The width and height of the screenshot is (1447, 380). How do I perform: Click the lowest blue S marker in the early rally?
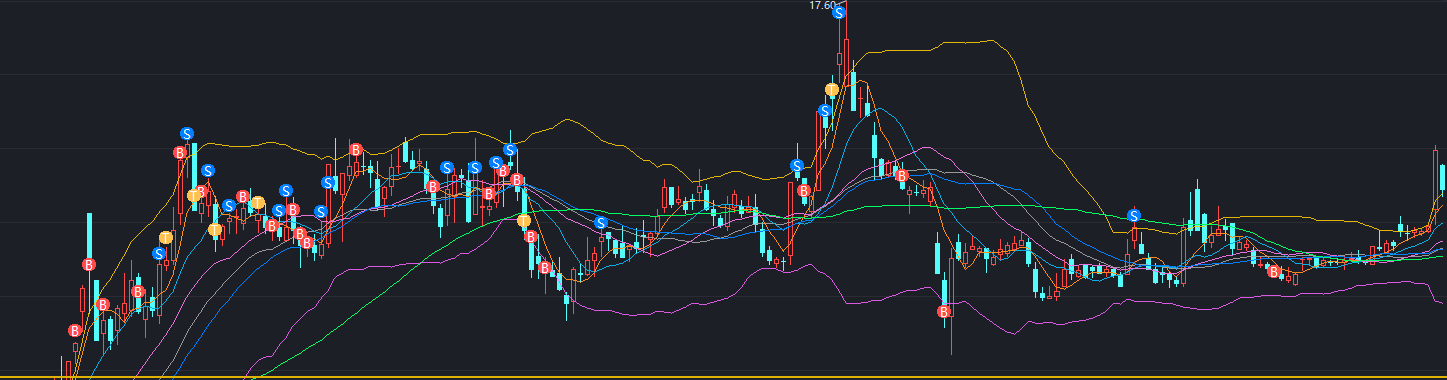(x=159, y=254)
